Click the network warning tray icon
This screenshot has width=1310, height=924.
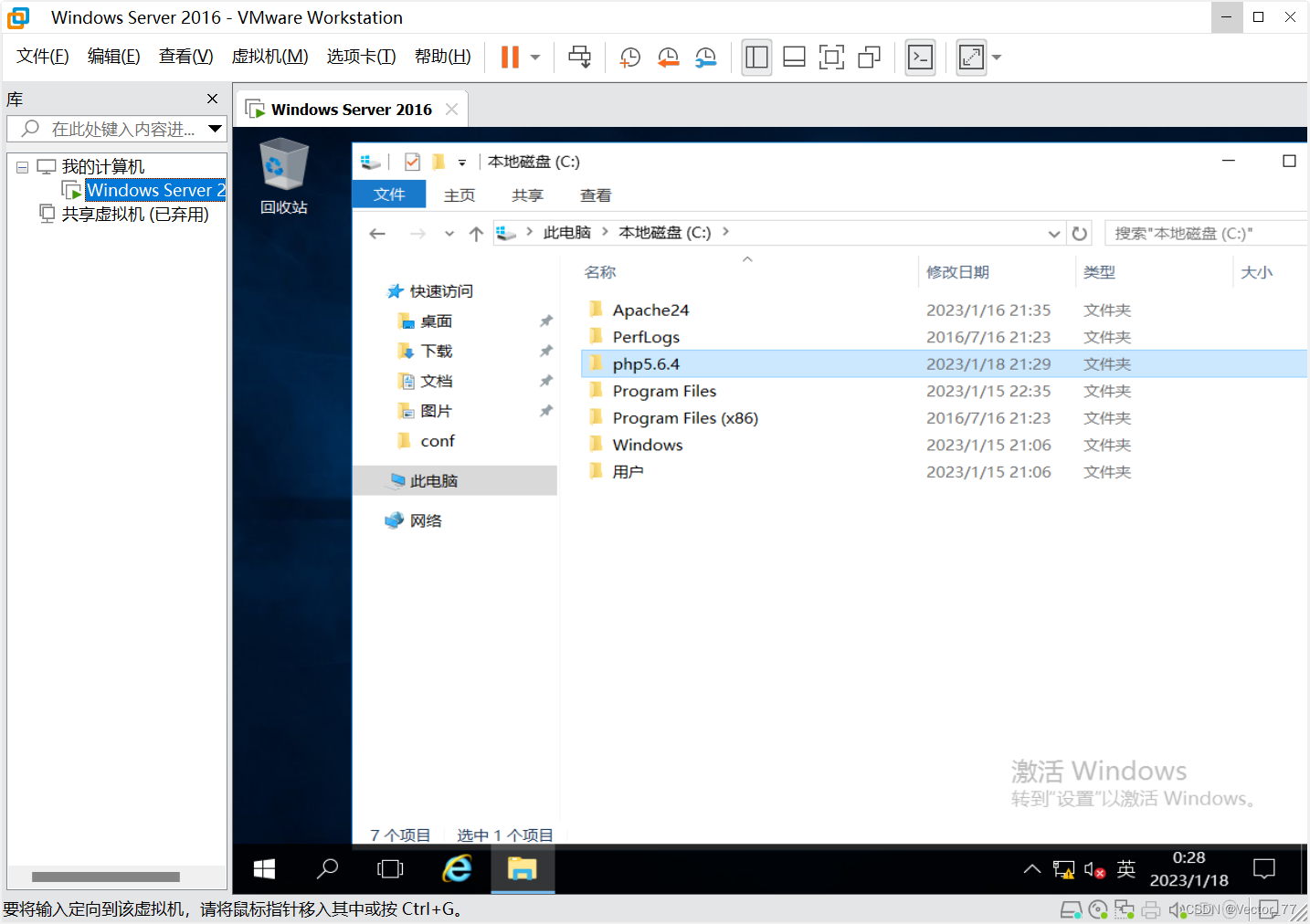point(1063,869)
